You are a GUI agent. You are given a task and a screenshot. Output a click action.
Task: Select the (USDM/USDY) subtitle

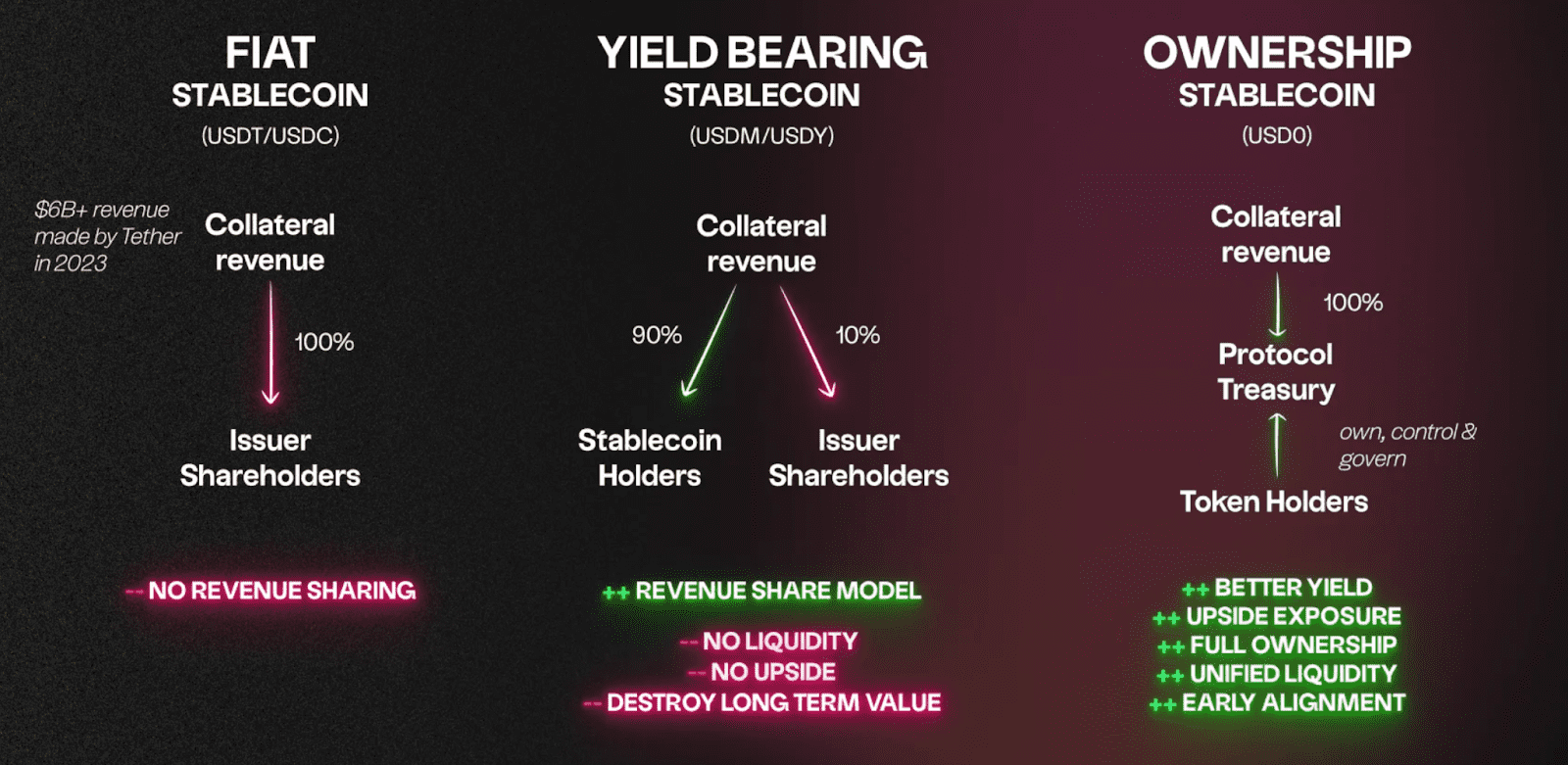[x=761, y=136]
